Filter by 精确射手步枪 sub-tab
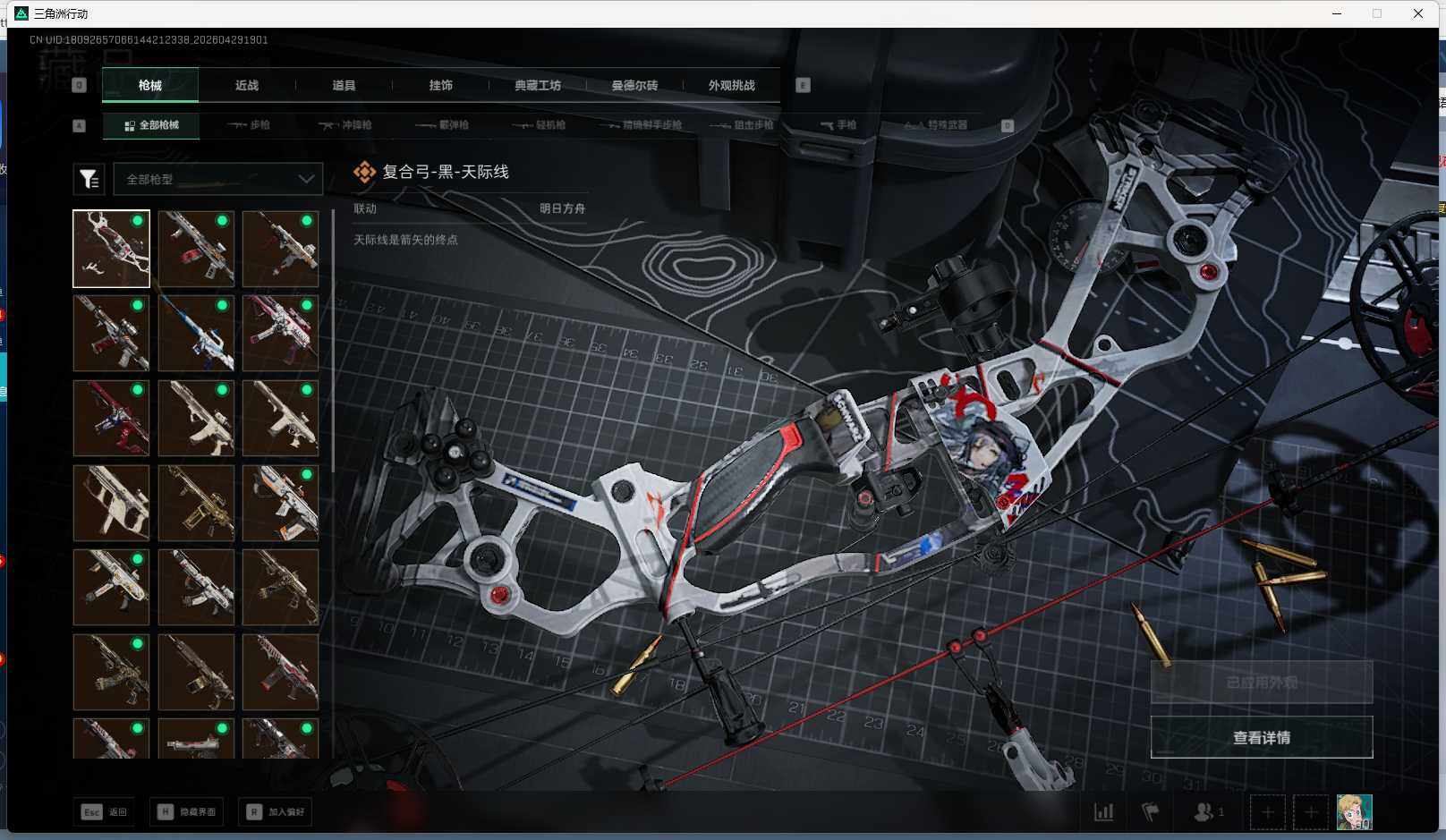 click(641, 125)
